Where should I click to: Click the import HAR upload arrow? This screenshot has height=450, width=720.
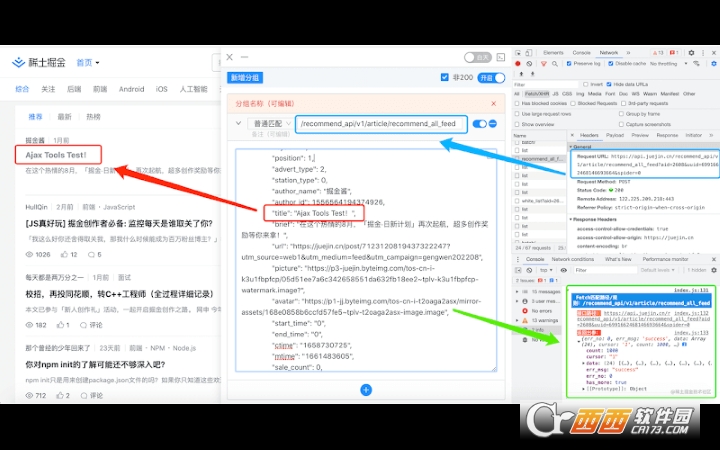[521, 74]
